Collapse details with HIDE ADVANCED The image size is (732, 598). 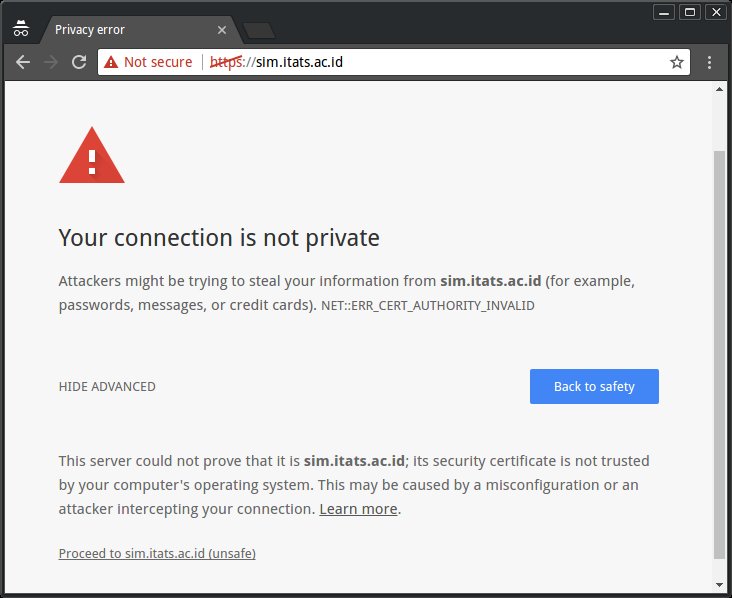107,387
